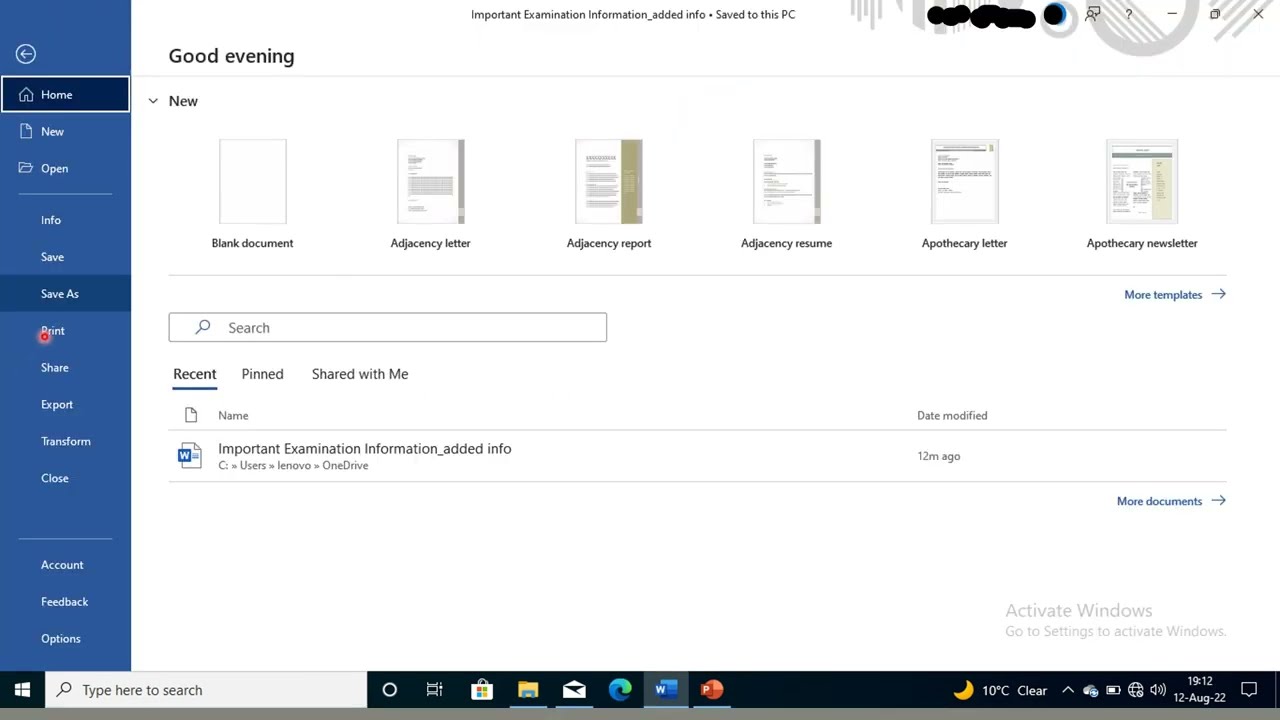Sort by Name column header

233,416
